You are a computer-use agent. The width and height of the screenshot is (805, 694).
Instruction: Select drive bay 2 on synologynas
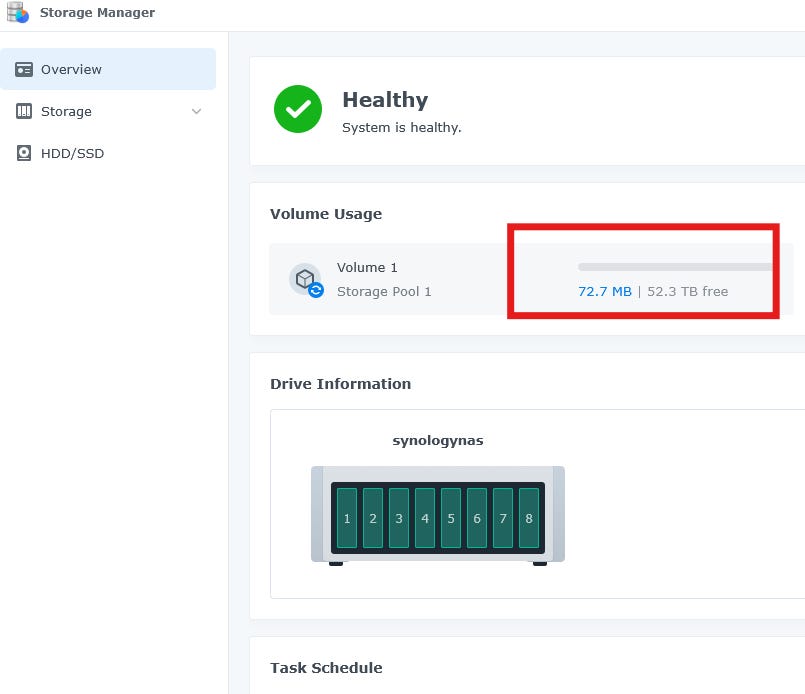(373, 518)
